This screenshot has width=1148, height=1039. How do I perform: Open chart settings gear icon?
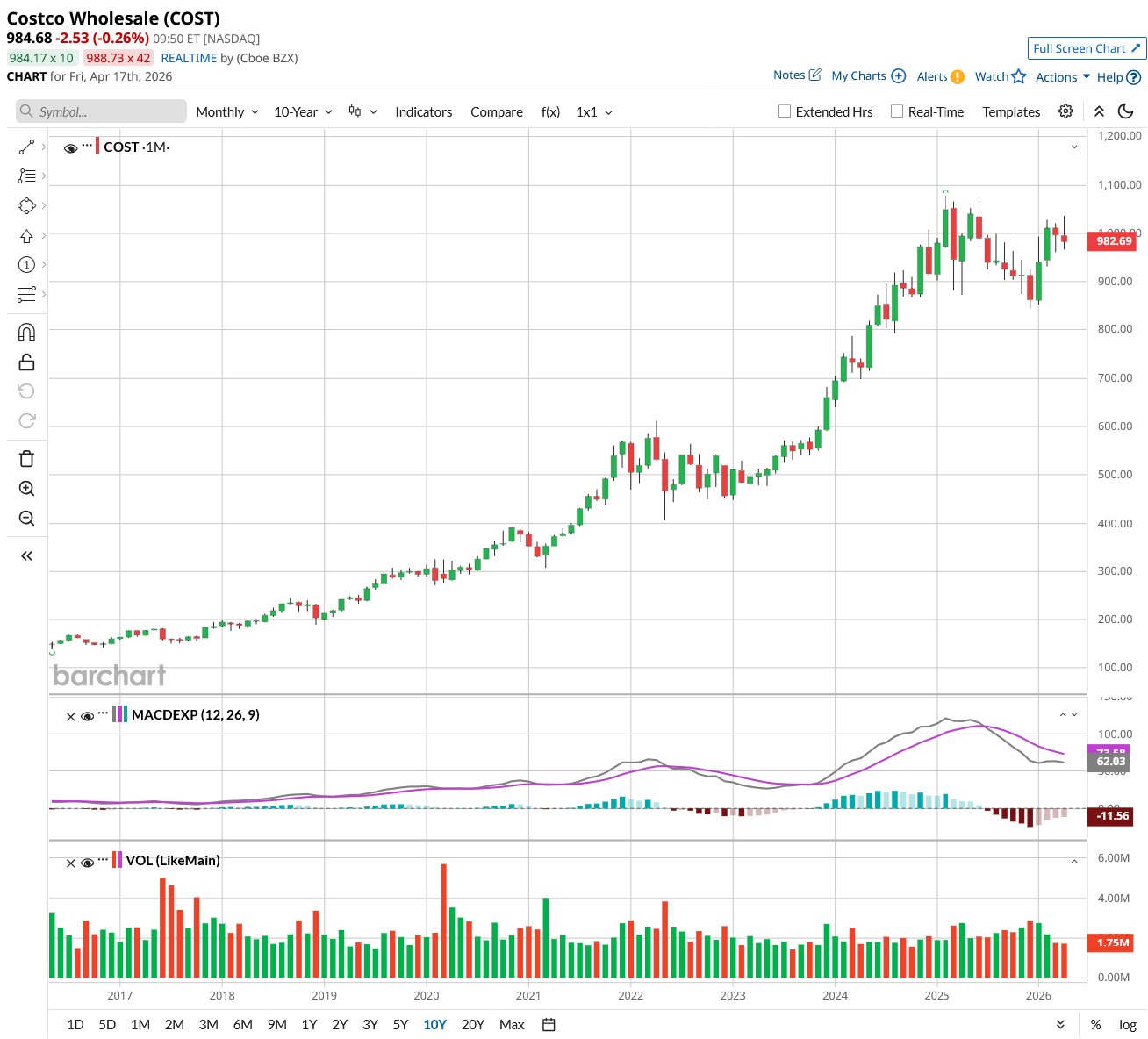[x=1065, y=111]
